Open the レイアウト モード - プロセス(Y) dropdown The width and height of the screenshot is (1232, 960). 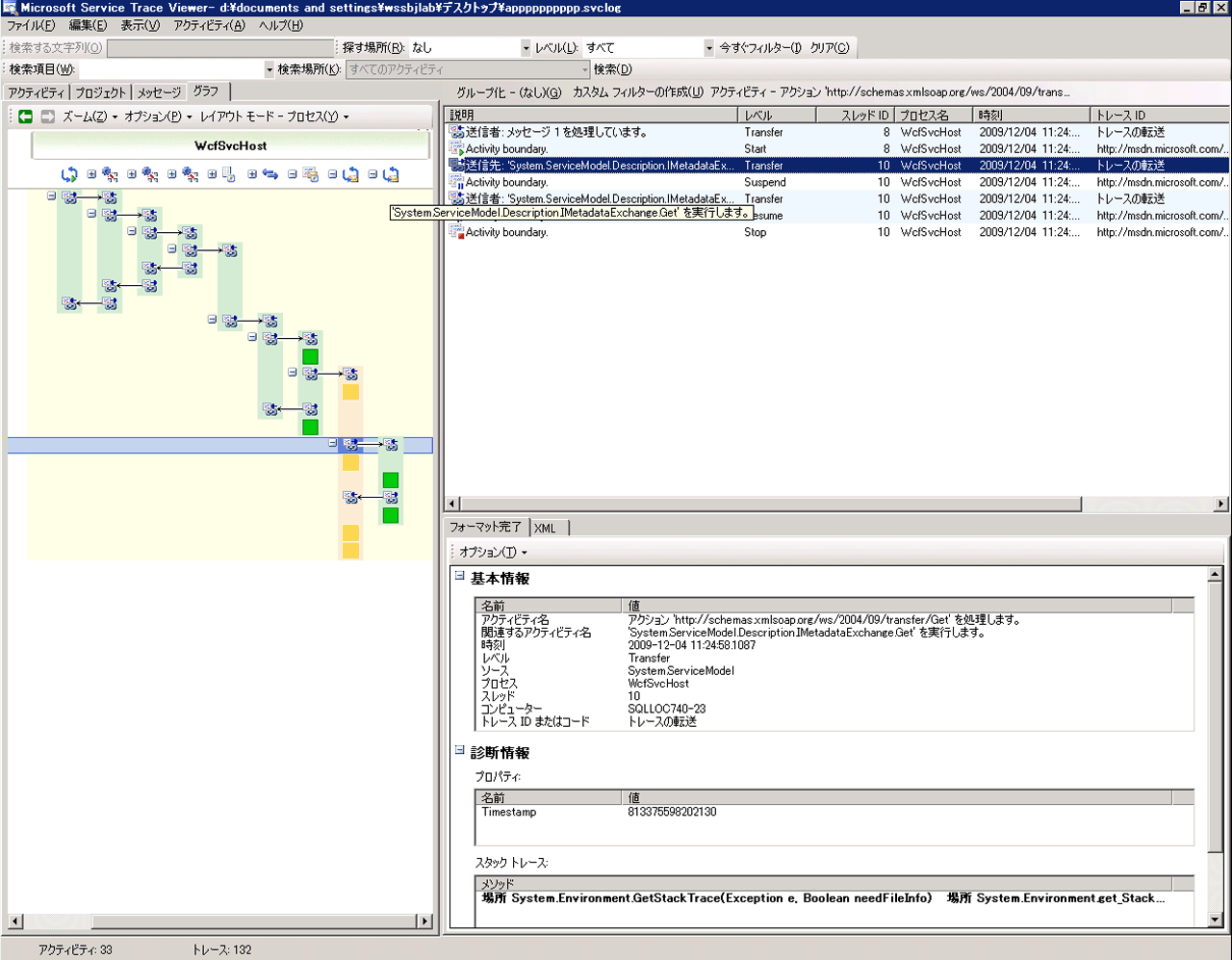point(274,117)
